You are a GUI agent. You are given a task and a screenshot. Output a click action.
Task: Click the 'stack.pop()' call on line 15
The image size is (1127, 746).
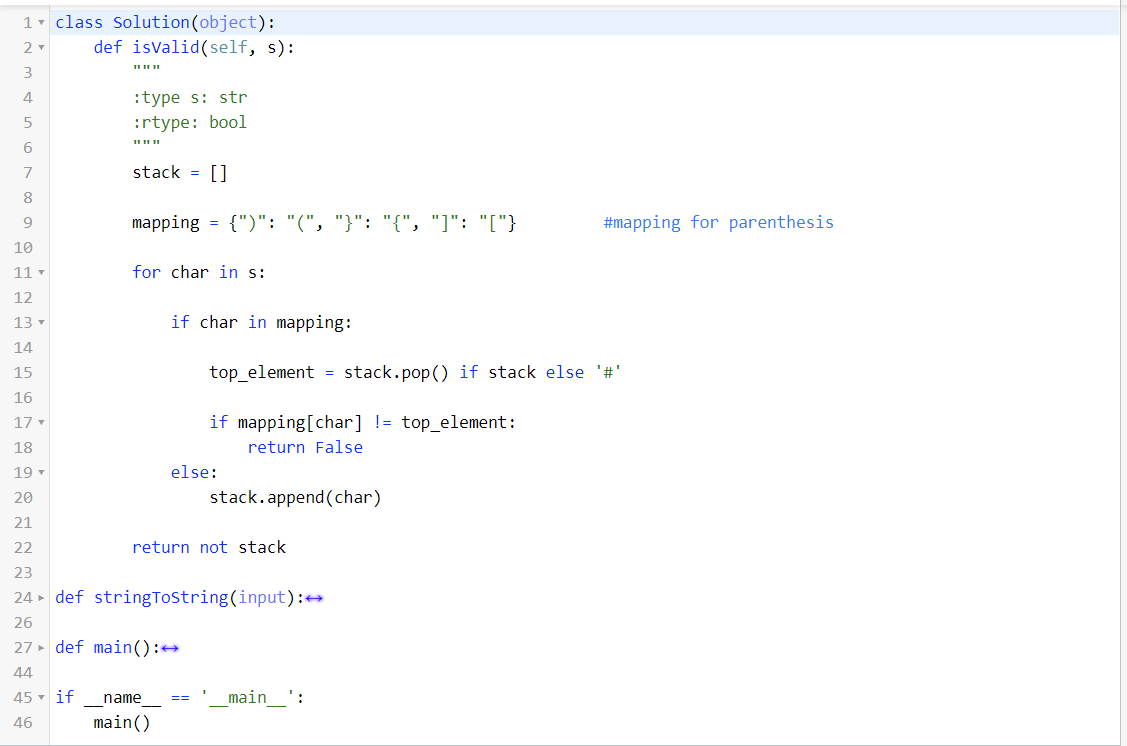click(x=396, y=373)
